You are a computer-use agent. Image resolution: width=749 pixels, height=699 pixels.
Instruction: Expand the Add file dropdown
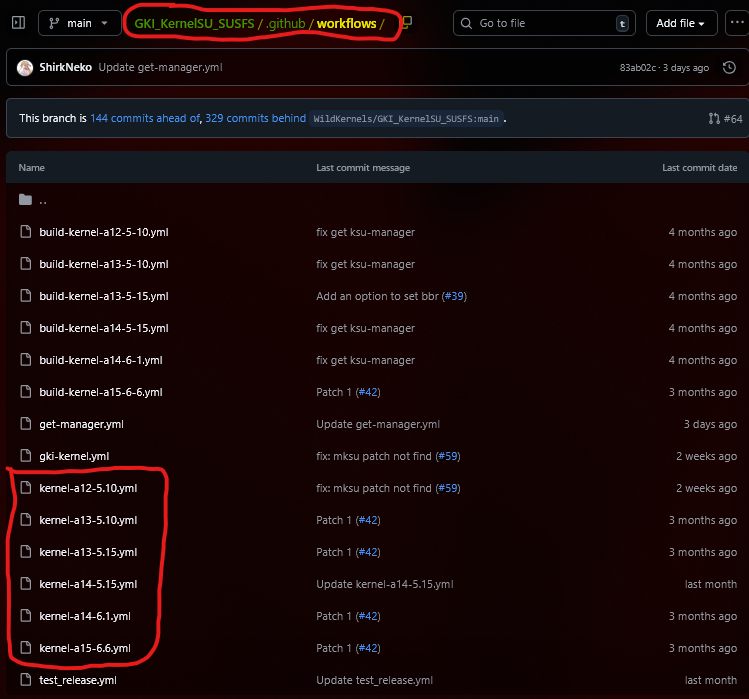point(681,23)
